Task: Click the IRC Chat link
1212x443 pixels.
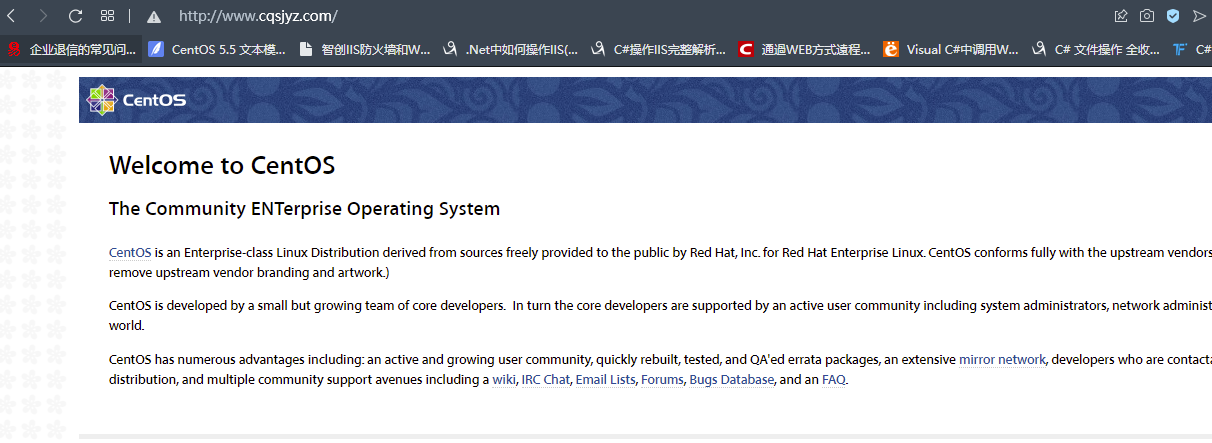Action: point(545,380)
